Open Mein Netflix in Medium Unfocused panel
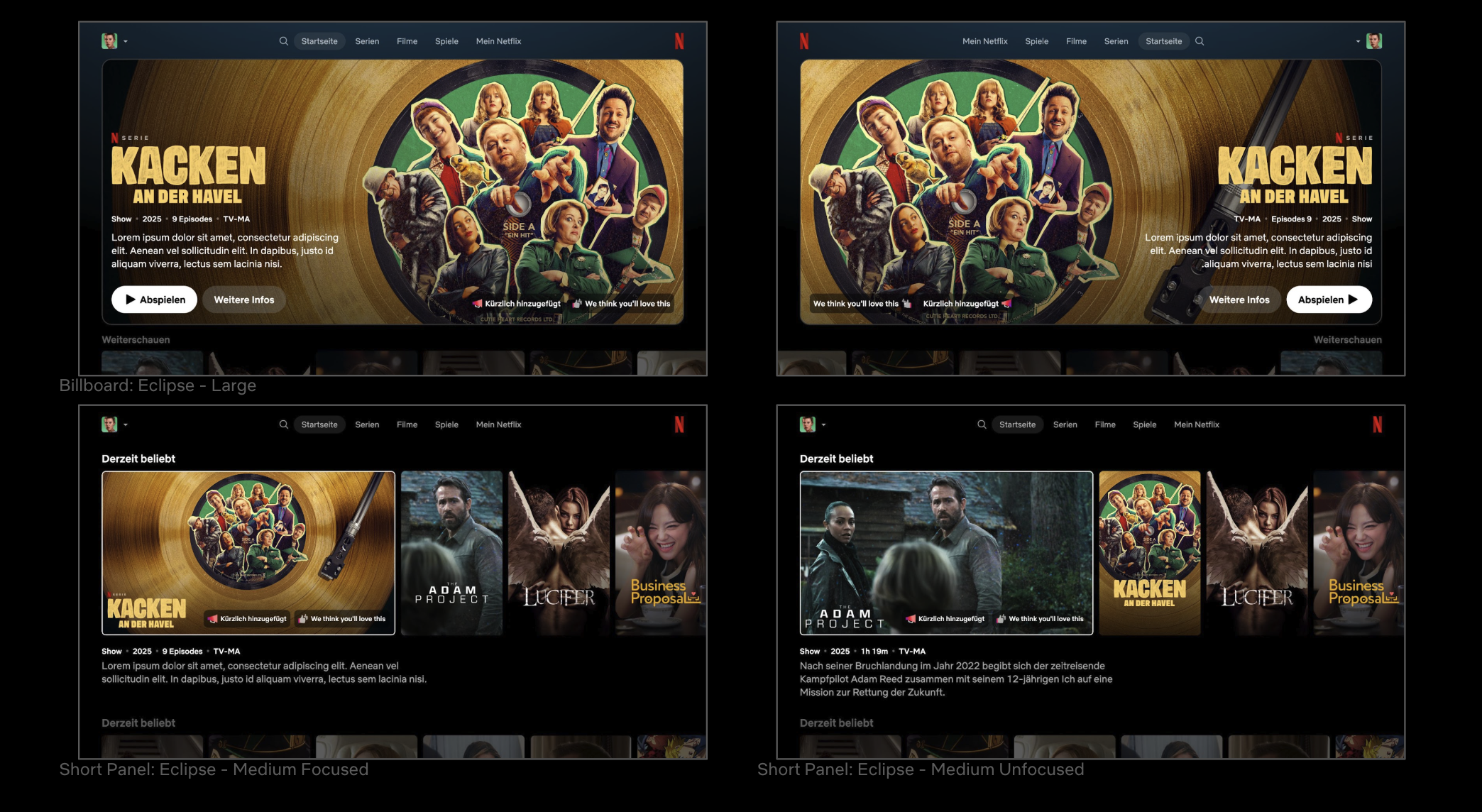 point(1197,424)
